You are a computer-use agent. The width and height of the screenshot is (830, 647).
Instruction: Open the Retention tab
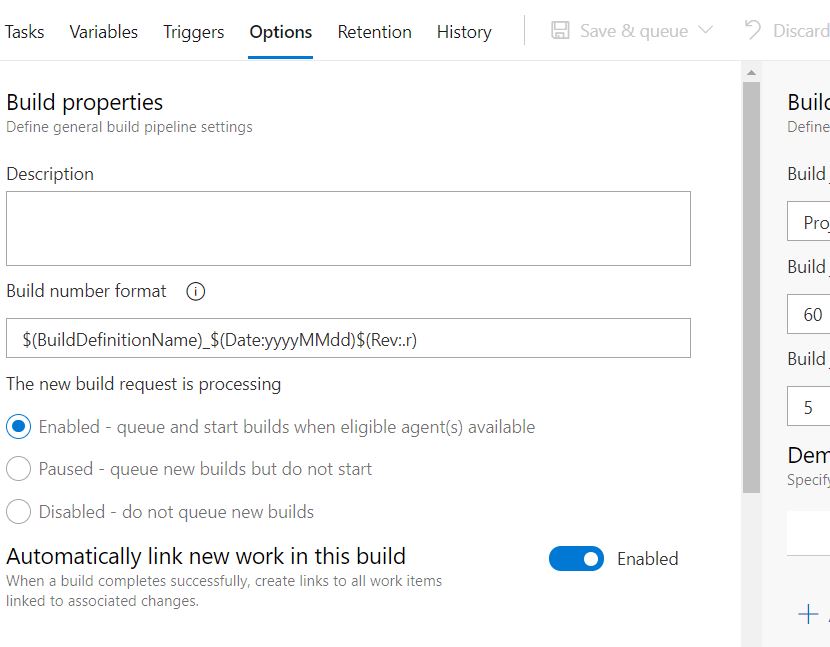[x=374, y=31]
